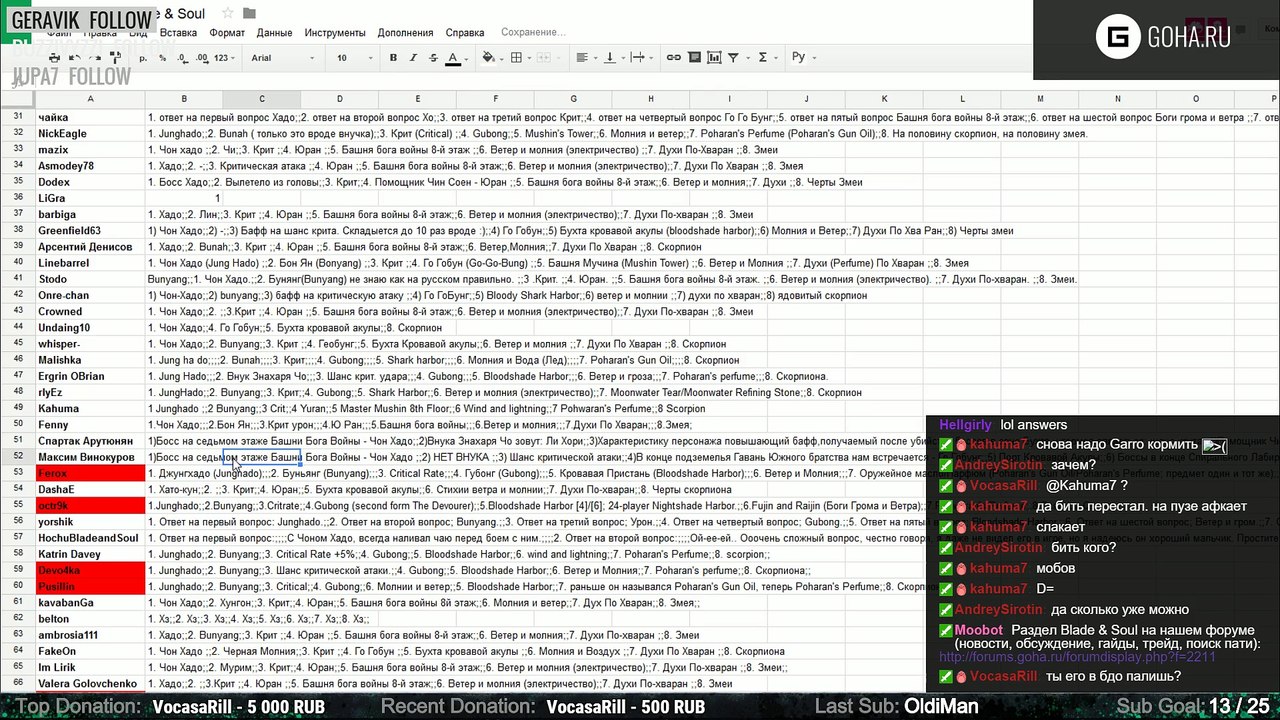The image size is (1280, 720).
Task: Expand text wrapping dropdown arrow
Action: tap(651, 58)
